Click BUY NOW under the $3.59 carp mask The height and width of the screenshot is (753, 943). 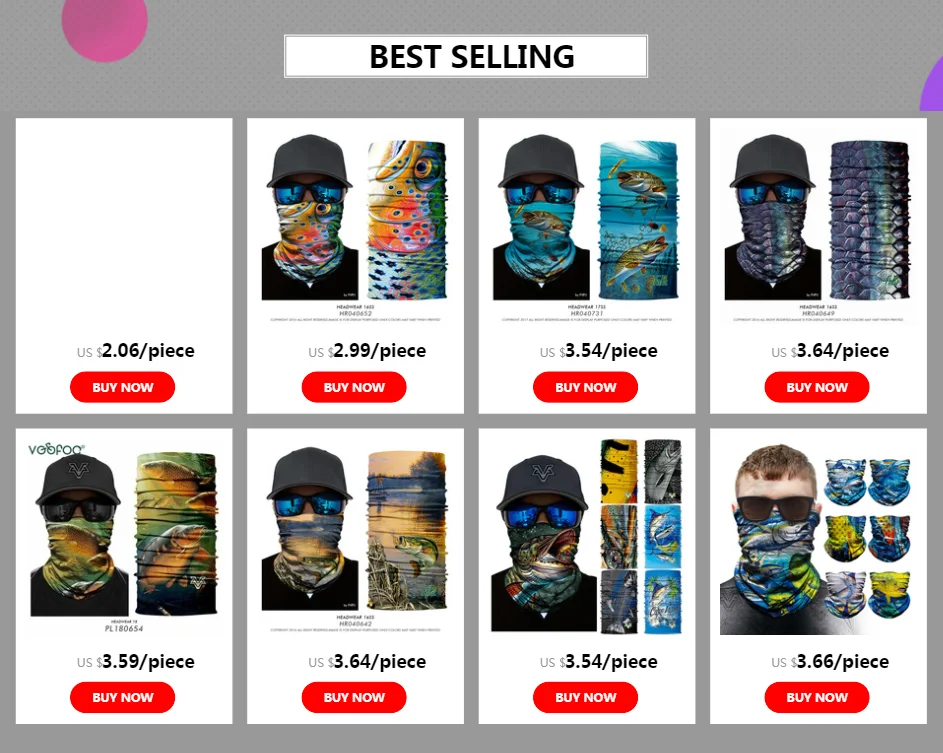click(123, 697)
